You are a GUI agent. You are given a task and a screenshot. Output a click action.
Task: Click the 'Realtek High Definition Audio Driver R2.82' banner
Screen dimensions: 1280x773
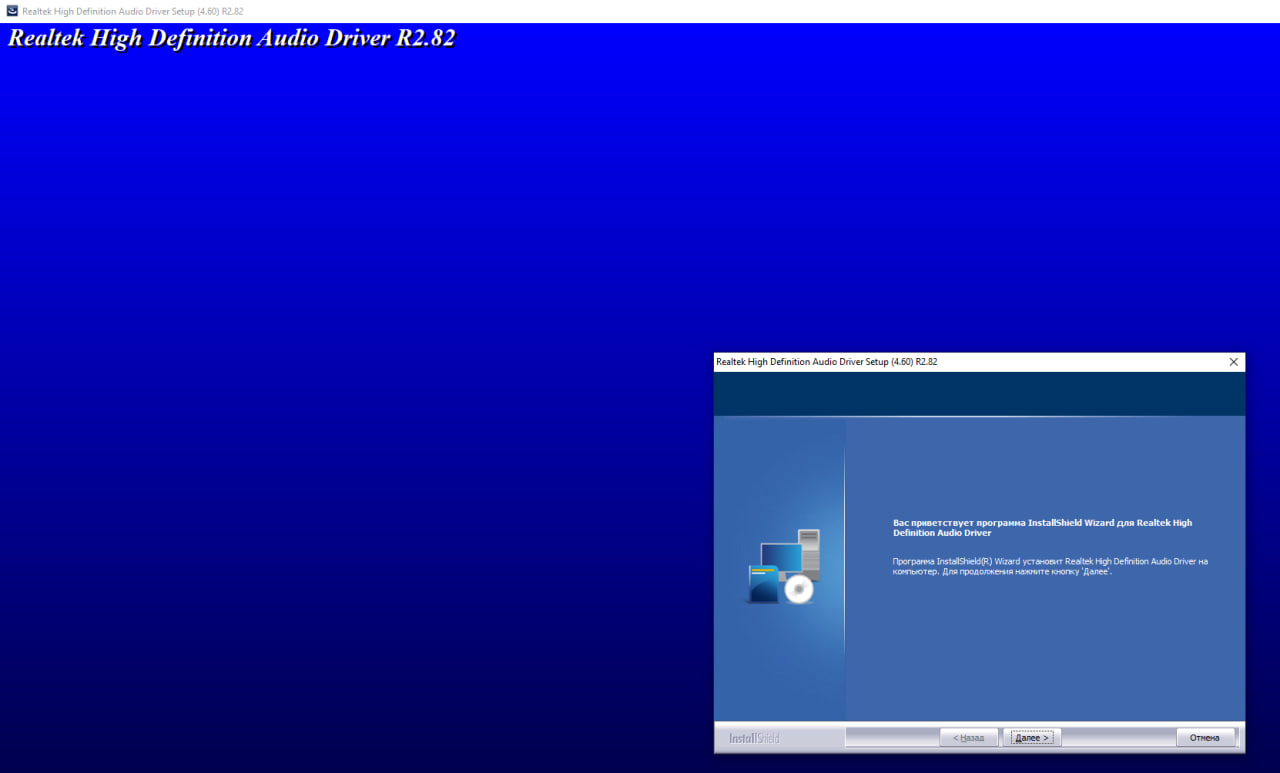[x=232, y=39]
